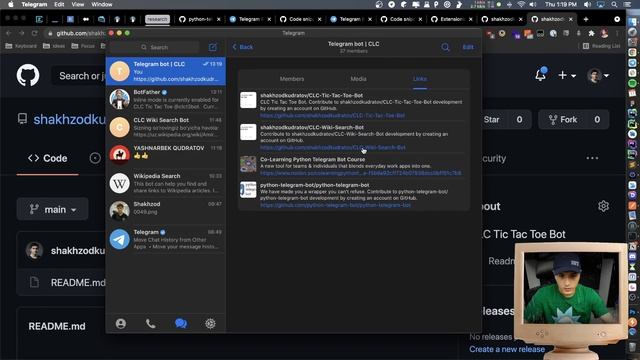Open Telegram bot | CLC chat
This screenshot has width=640, height=360.
point(166,71)
